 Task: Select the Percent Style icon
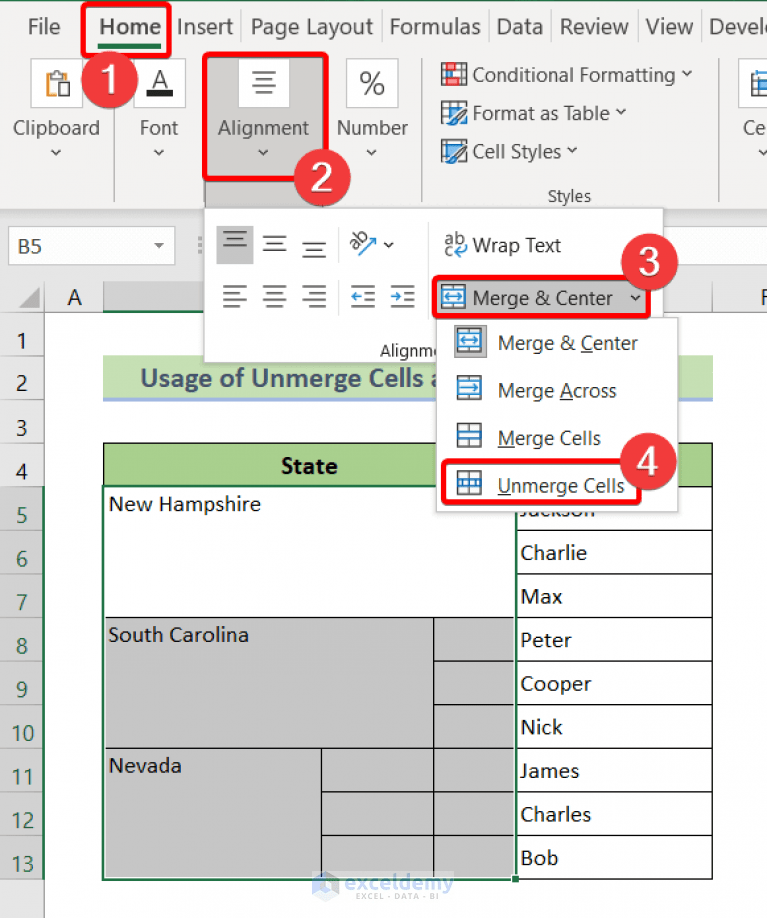point(371,83)
